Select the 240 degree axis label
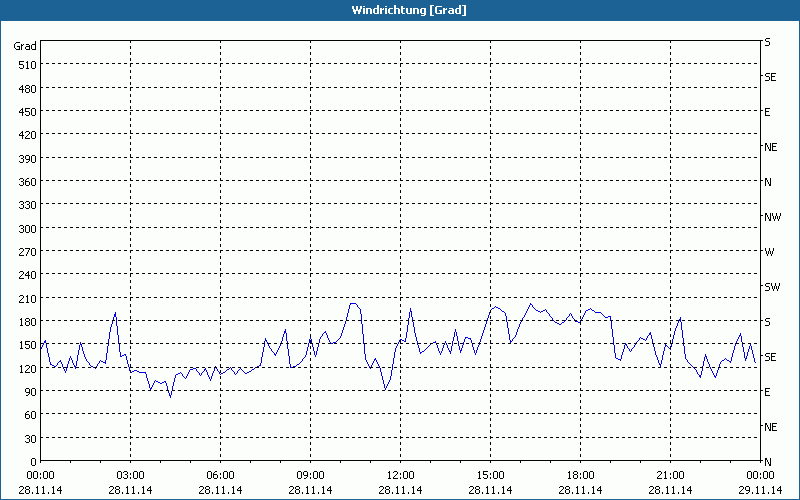The height and width of the screenshot is (500, 800). click(x=28, y=275)
